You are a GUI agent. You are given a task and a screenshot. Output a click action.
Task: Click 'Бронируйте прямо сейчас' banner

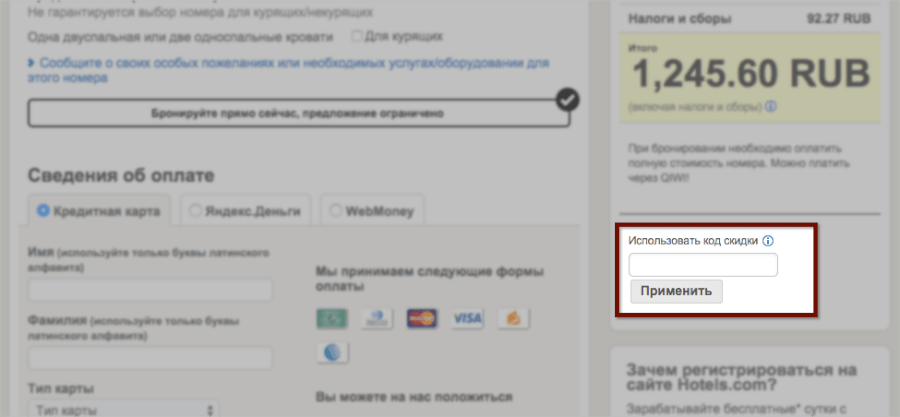298,113
